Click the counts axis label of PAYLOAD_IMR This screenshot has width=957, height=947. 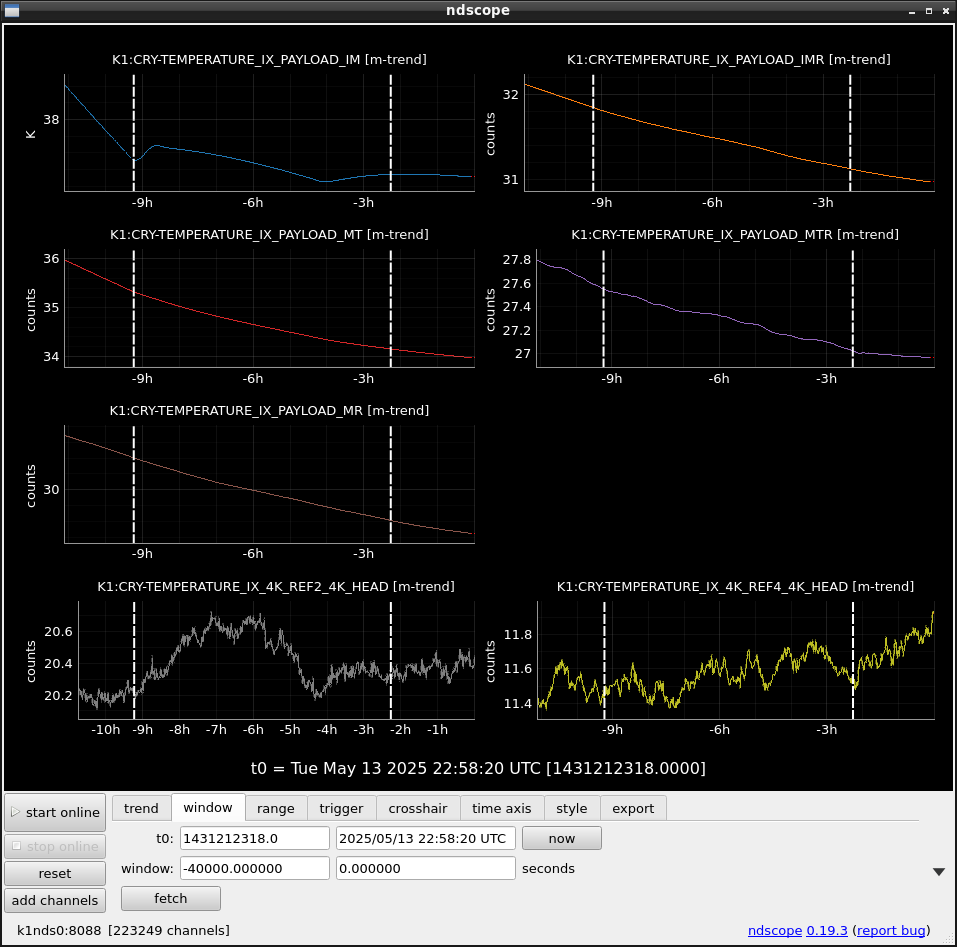click(x=490, y=134)
